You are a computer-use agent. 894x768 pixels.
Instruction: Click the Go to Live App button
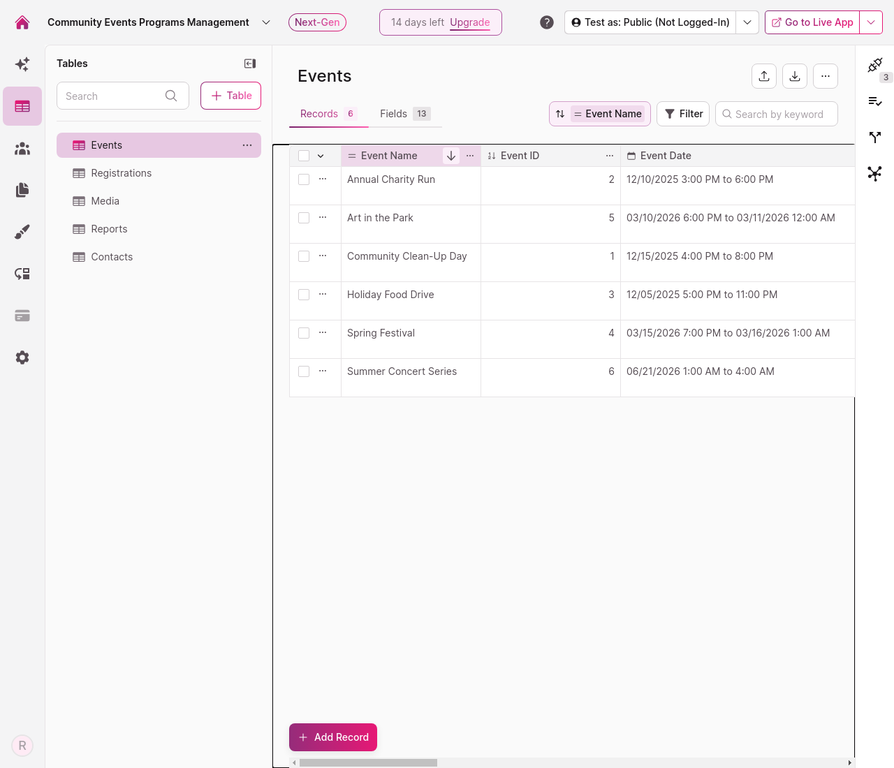(812, 22)
